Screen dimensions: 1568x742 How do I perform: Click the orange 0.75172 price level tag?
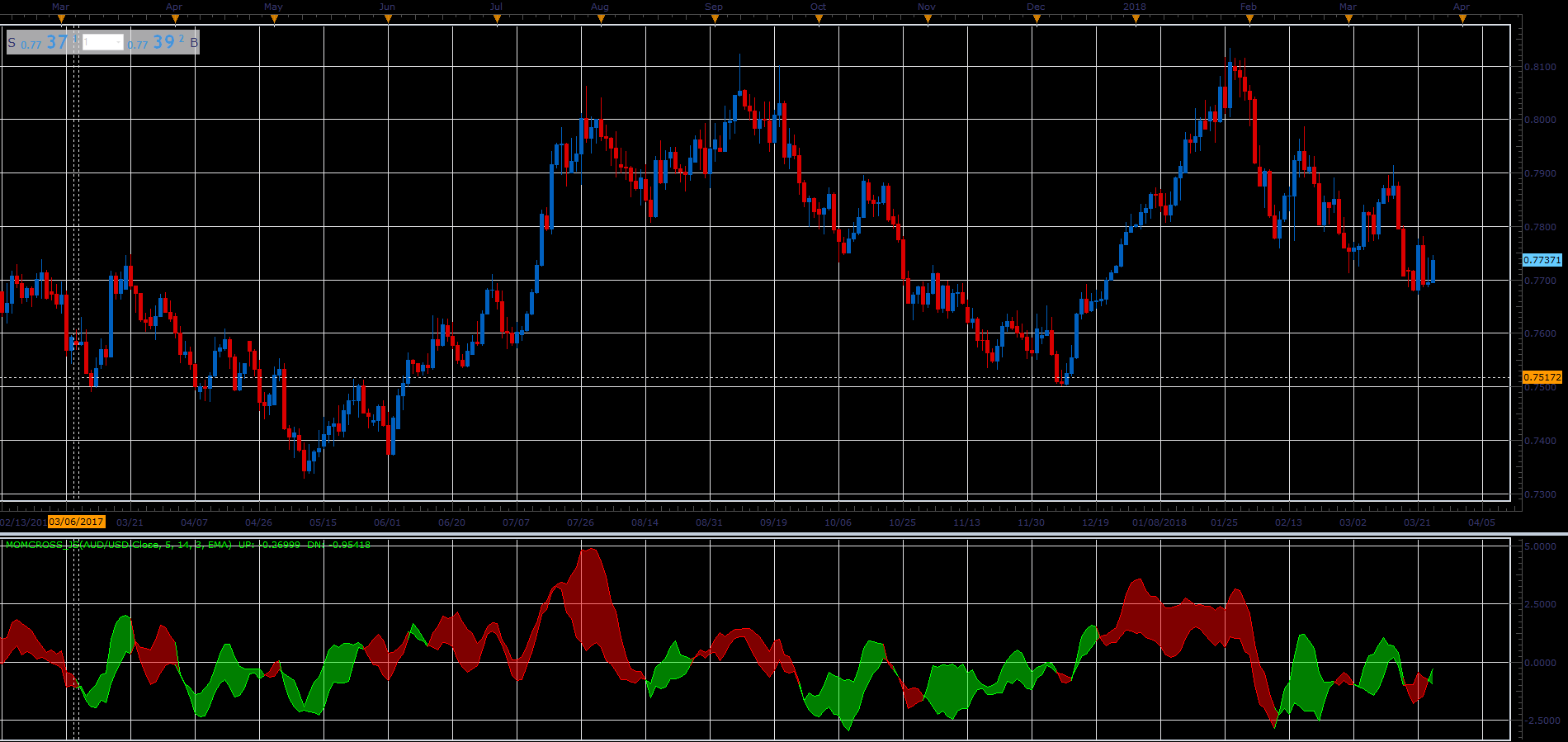tap(1542, 377)
